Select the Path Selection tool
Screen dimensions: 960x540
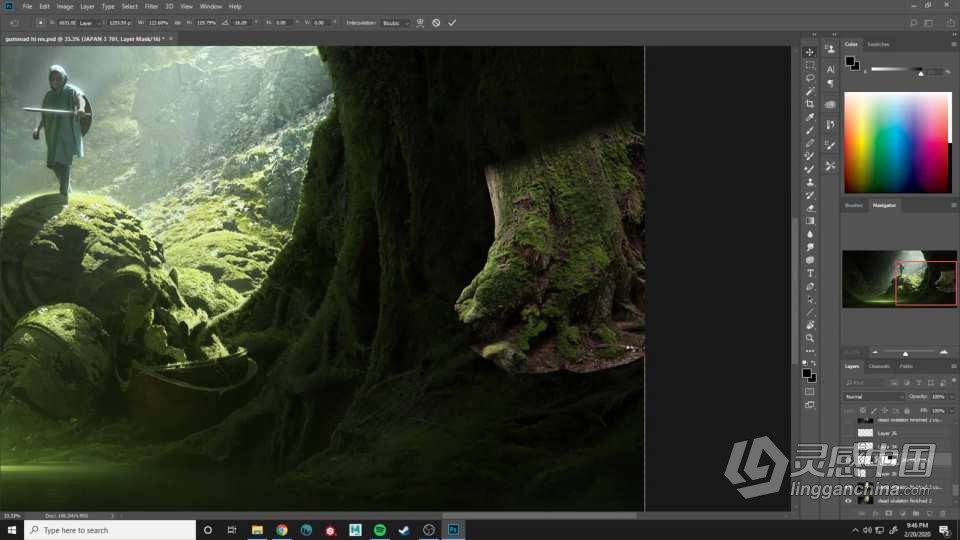[x=810, y=299]
